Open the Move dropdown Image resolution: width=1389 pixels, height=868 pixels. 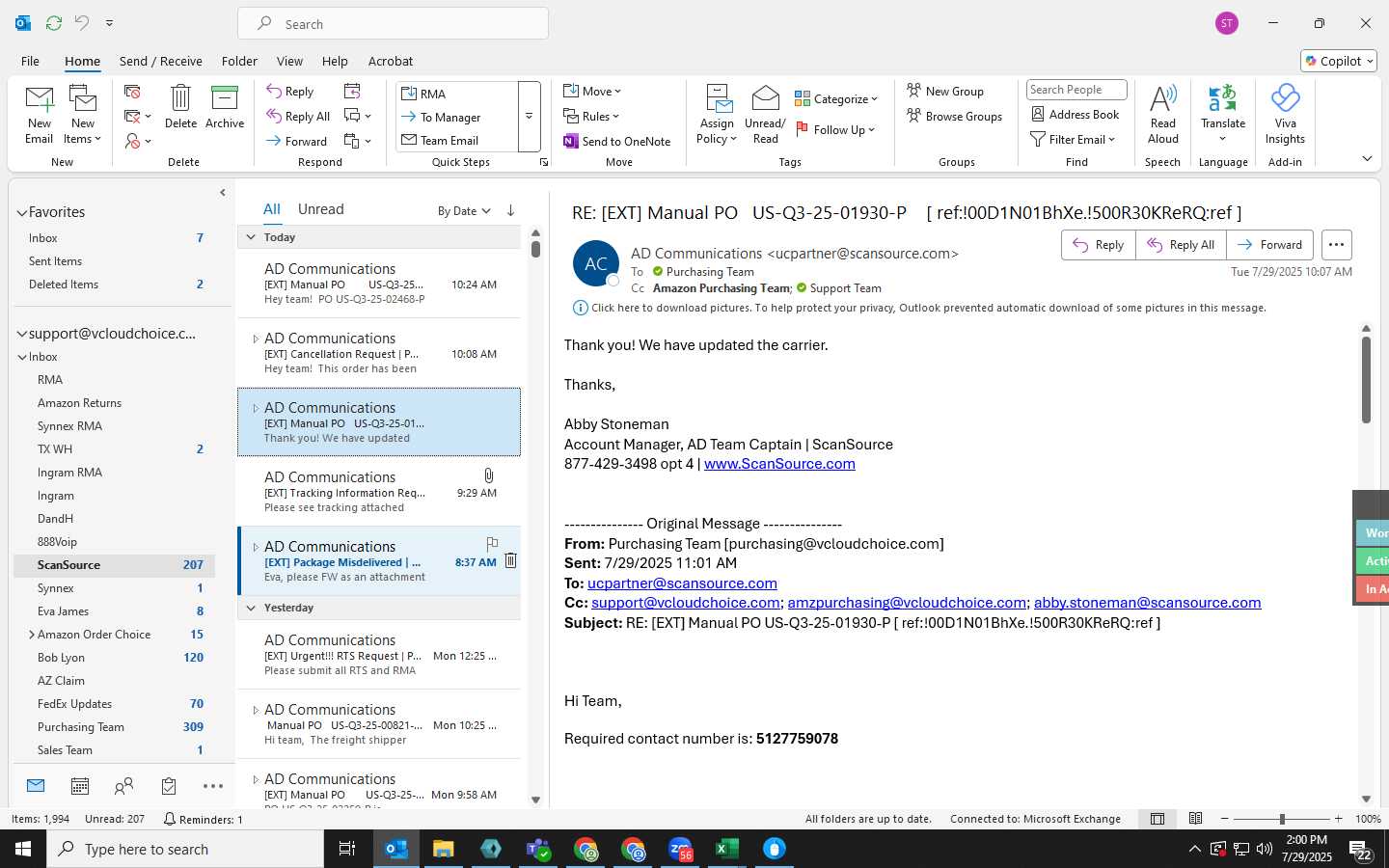tap(592, 92)
